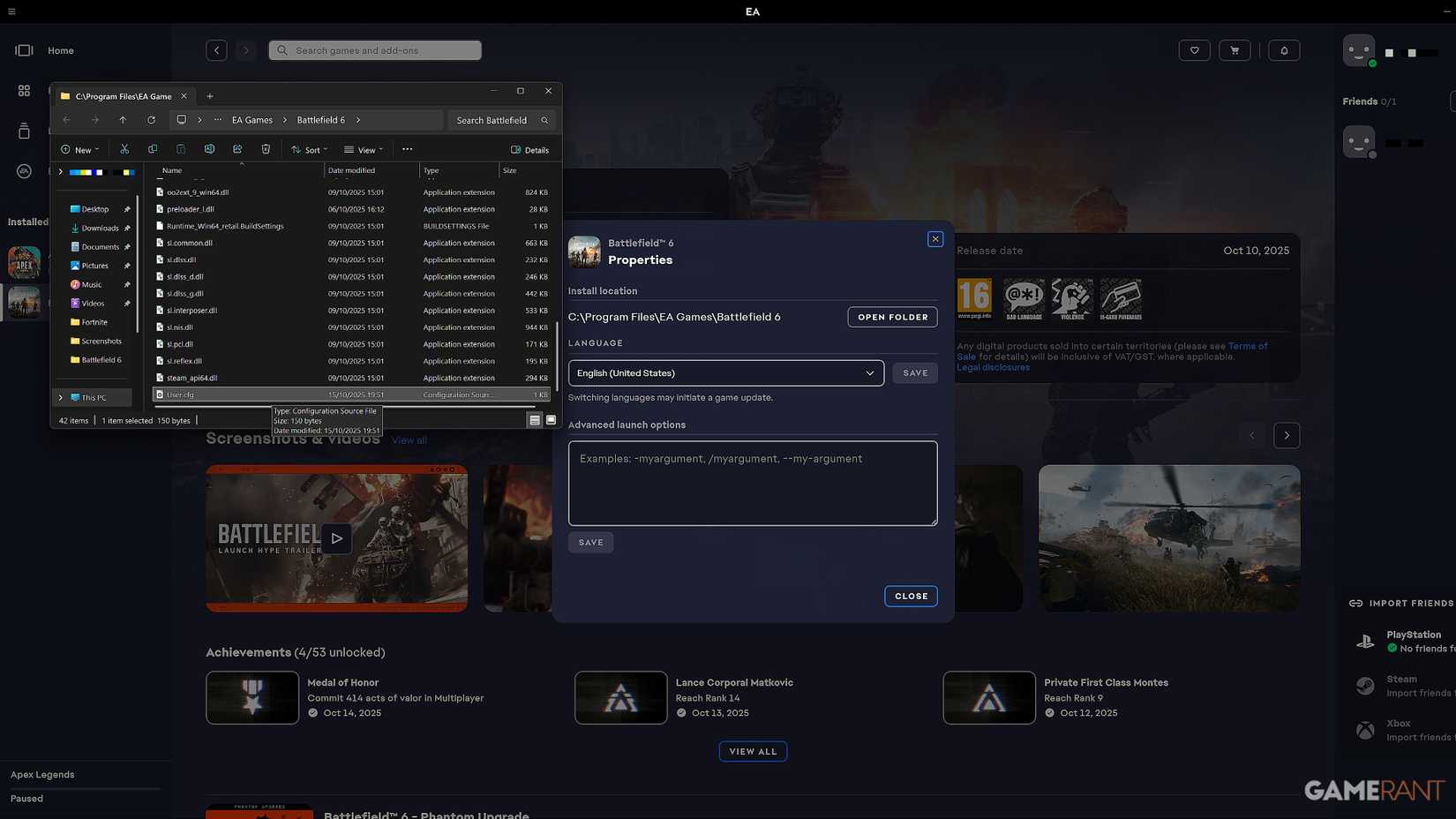Toggle the Details pane in File Explorer
1456x819 pixels.
click(529, 149)
